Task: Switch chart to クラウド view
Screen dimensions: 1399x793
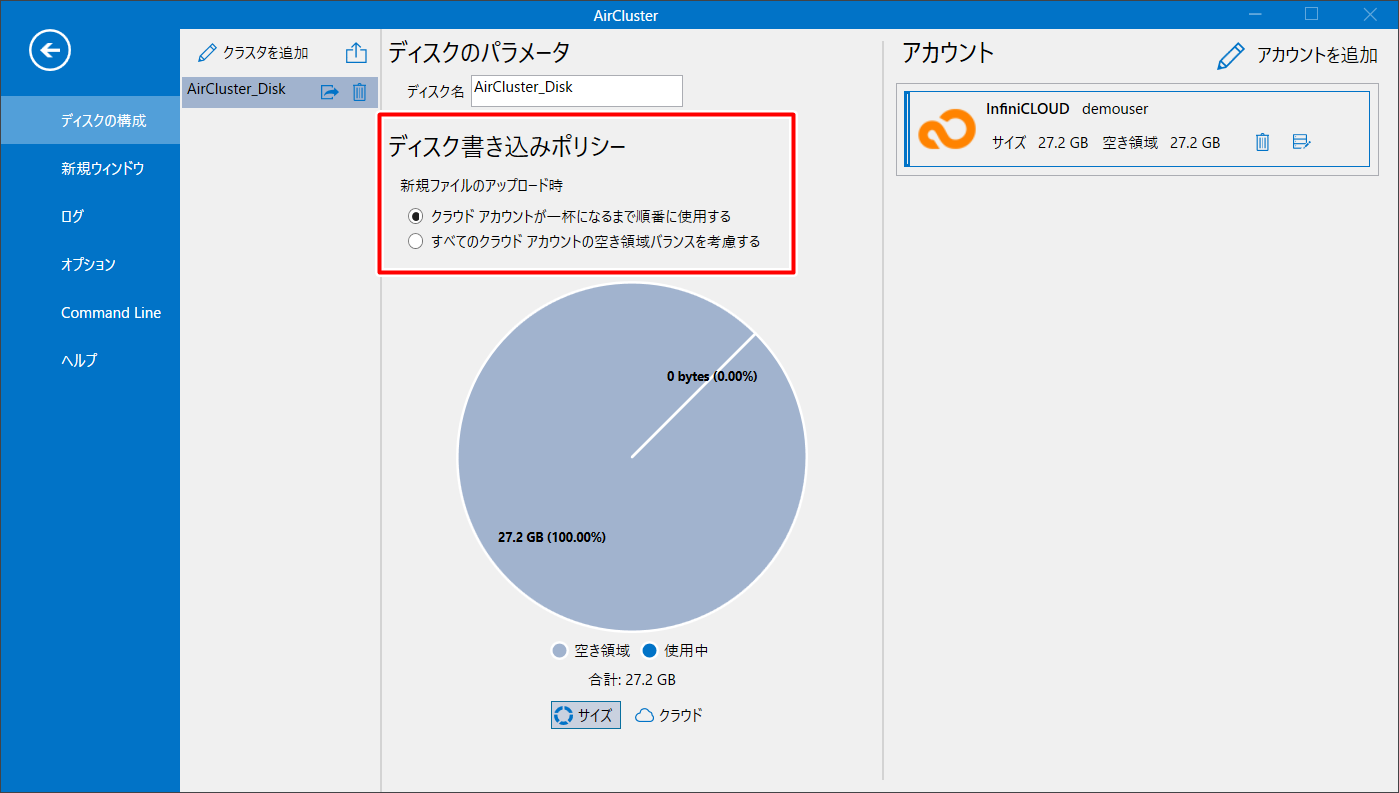Action: tap(669, 715)
